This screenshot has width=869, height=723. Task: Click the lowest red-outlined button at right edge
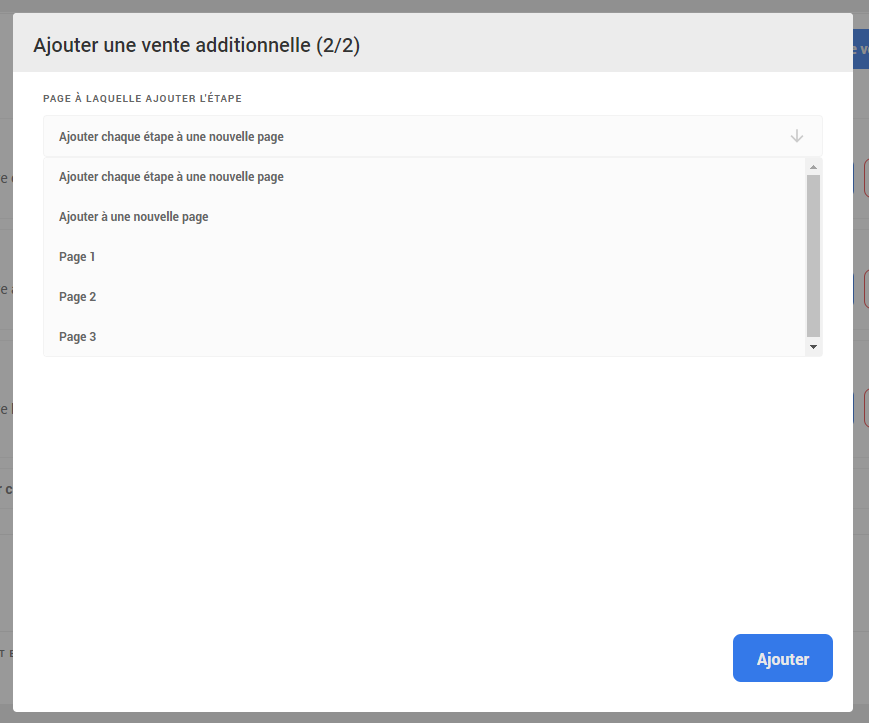point(864,408)
